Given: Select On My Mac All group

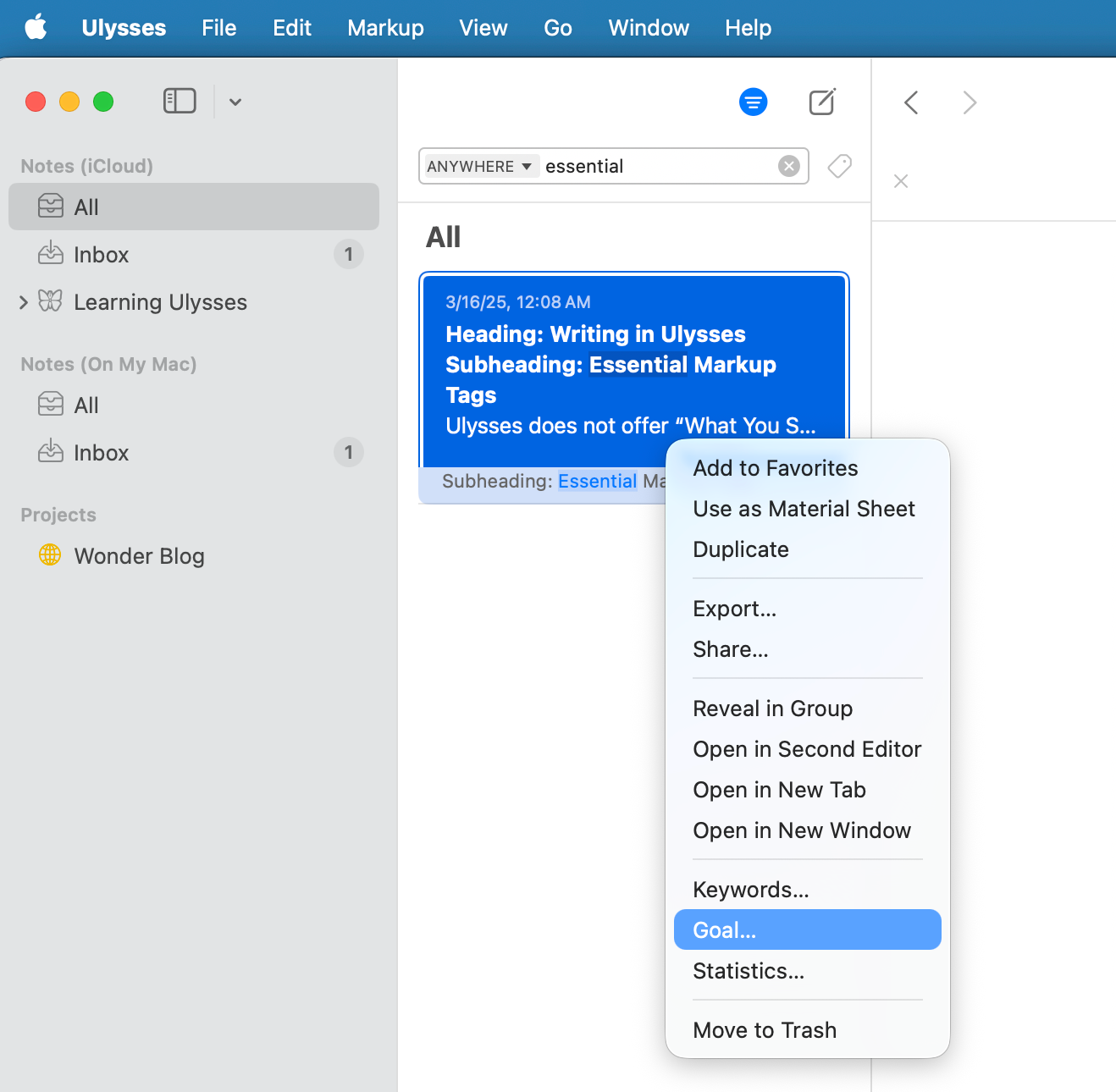Looking at the screenshot, I should 86,405.
